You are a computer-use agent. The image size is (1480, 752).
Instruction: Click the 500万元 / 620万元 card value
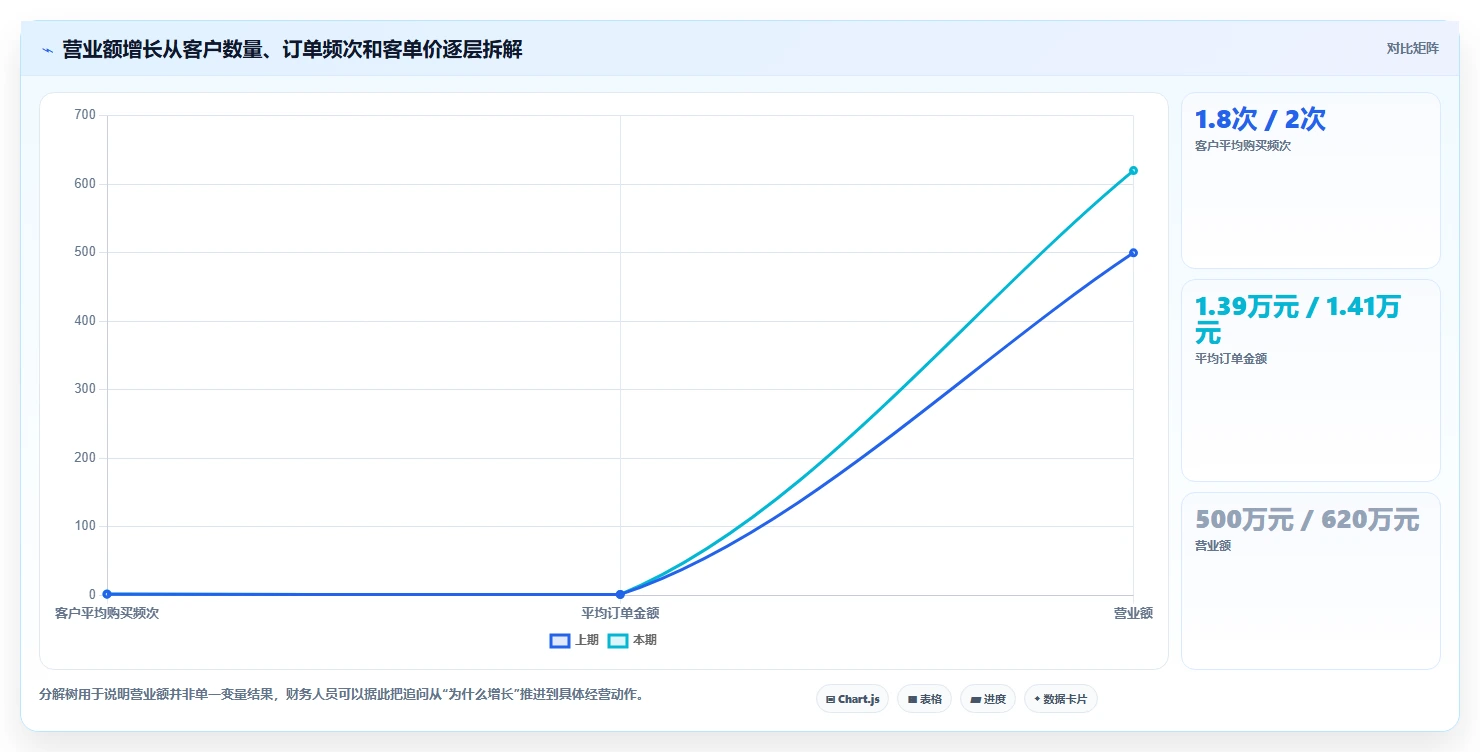[1307, 520]
